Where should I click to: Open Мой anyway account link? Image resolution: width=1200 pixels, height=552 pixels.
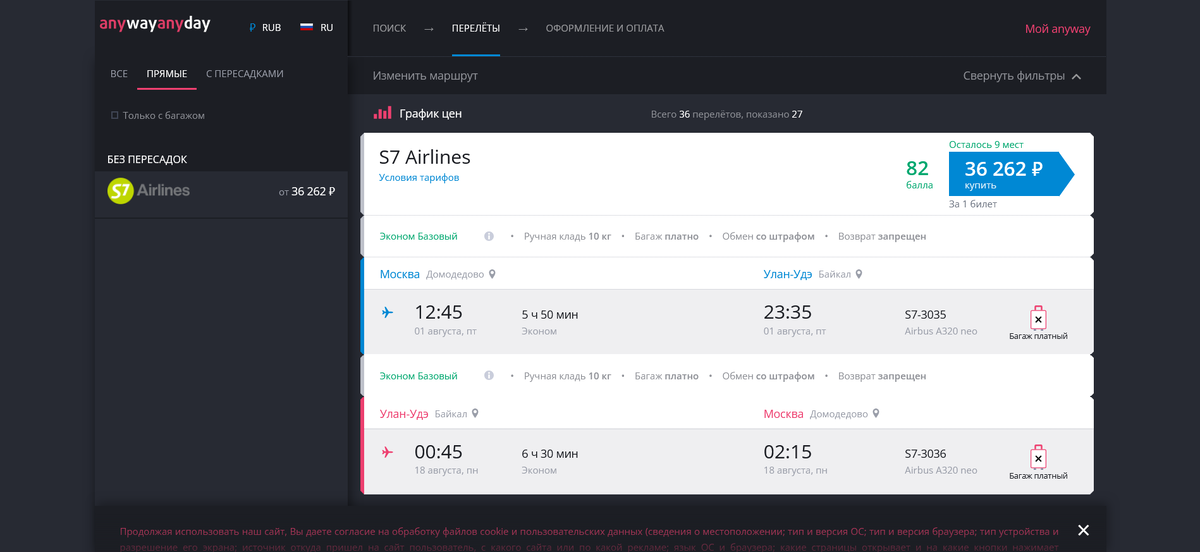click(x=1057, y=29)
